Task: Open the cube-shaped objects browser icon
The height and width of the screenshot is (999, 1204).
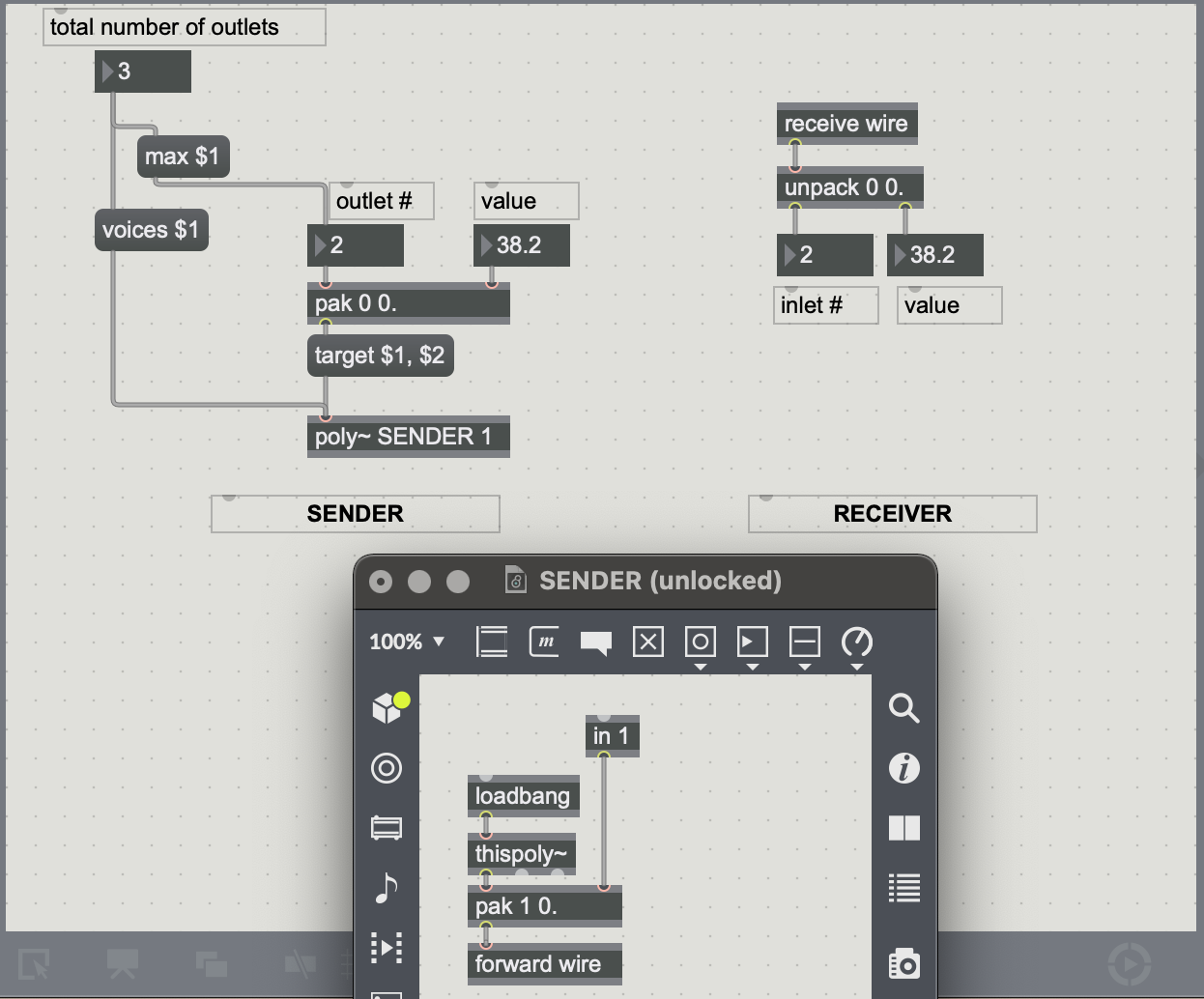Action: (387, 708)
